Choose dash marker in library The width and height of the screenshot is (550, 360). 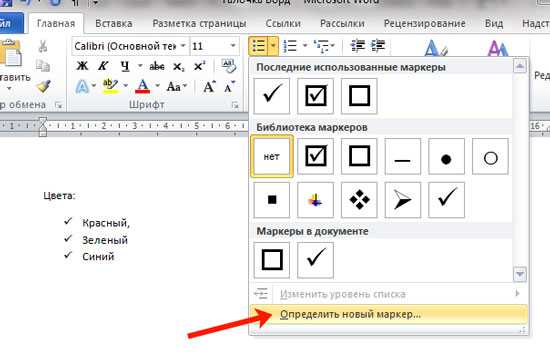pos(403,156)
